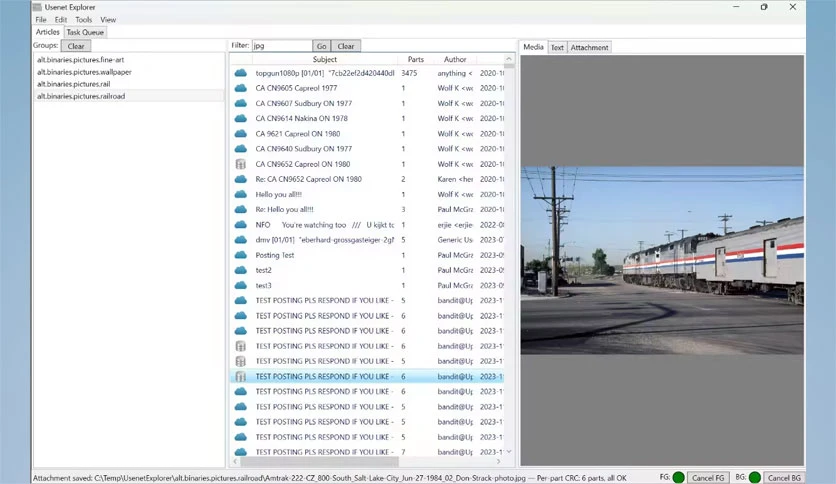The height and width of the screenshot is (484, 836).
Task: Click cloud icon beside topgun1080p article
Action: coord(241,73)
